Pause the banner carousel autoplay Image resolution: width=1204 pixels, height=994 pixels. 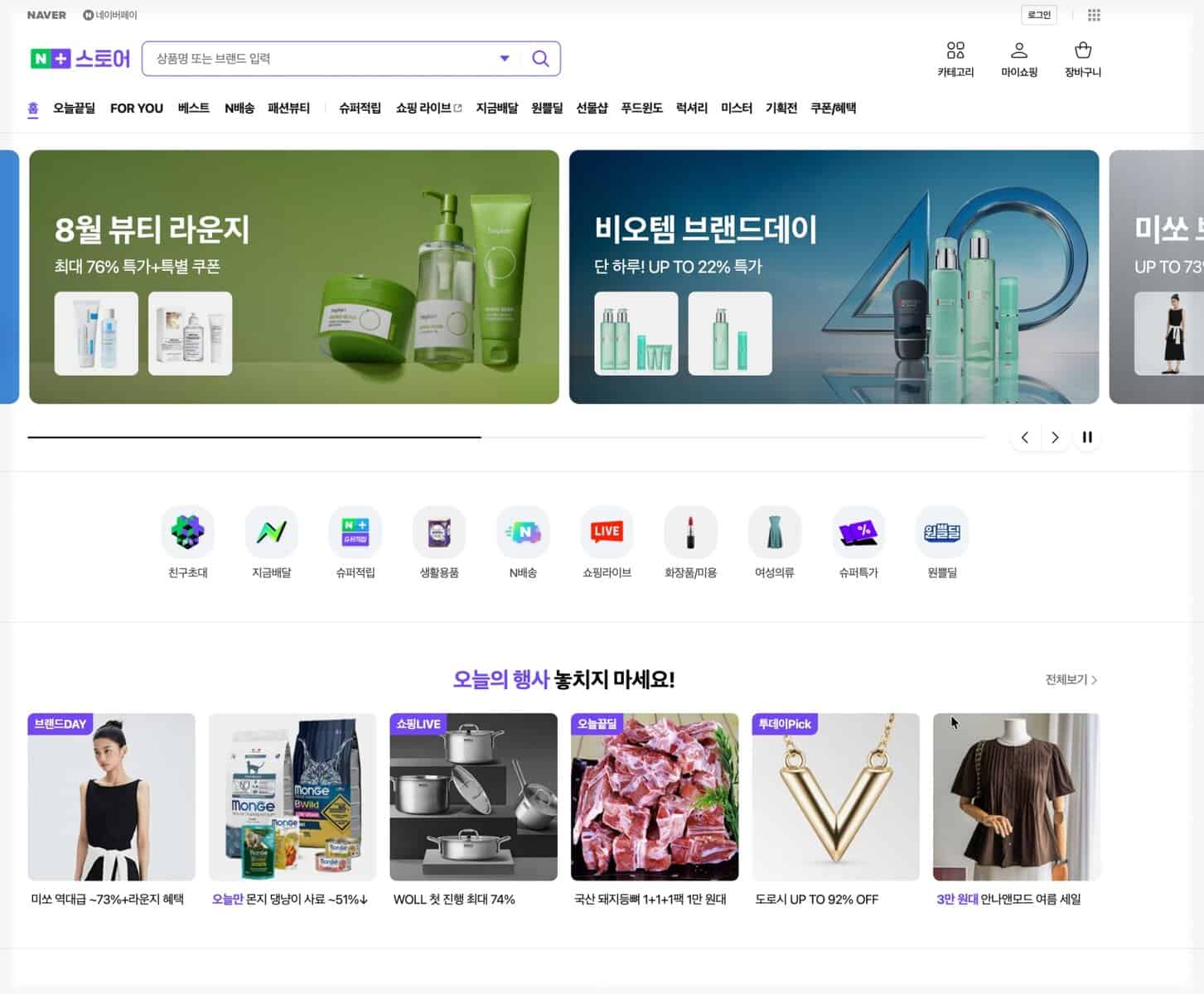click(x=1087, y=437)
